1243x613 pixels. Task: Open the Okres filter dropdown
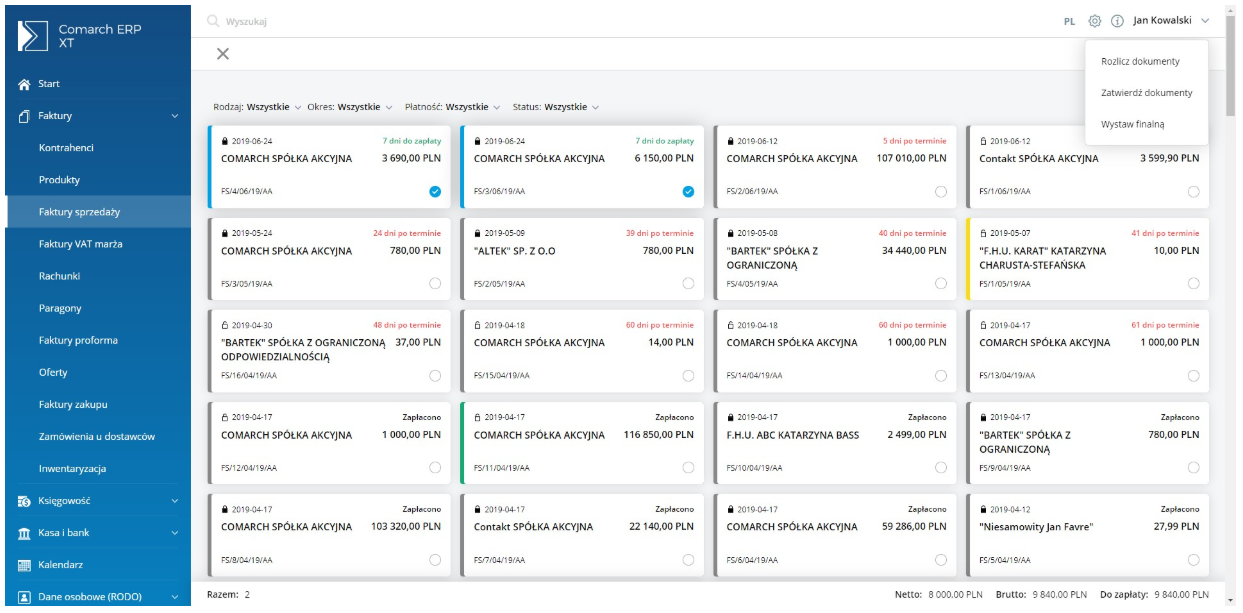[x=350, y=107]
